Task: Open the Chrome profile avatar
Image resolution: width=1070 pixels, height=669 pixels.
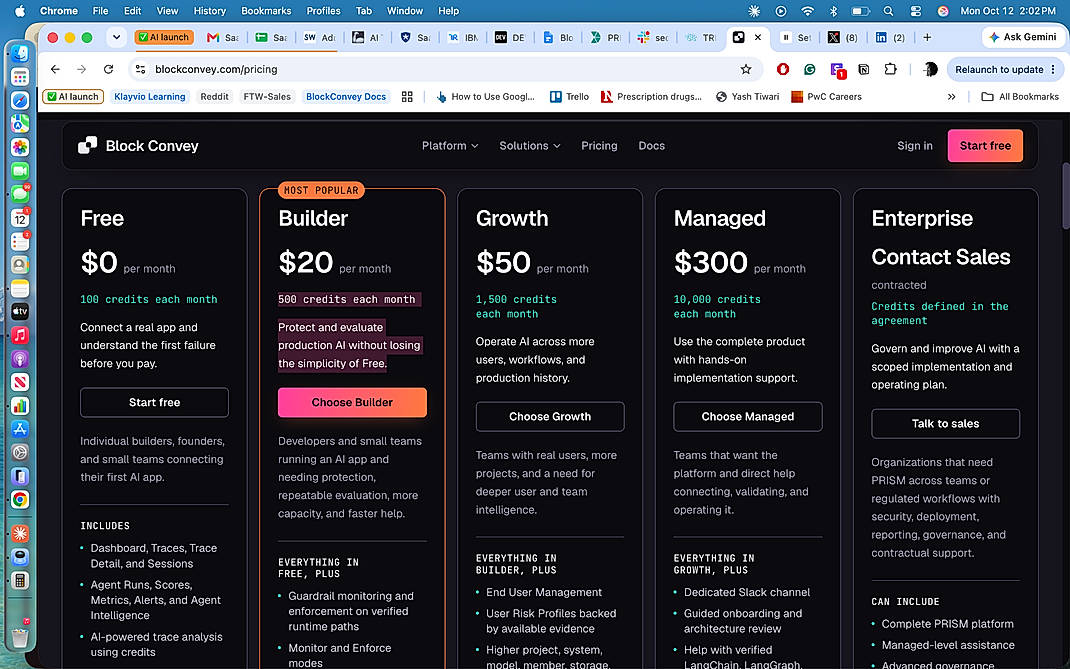Action: point(929,69)
